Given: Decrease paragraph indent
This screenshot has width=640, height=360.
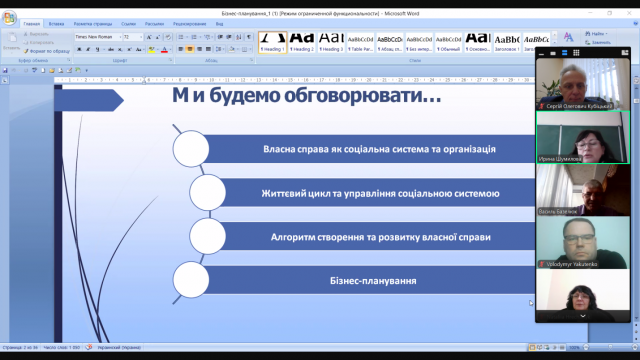Looking at the screenshot, I should click(x=220, y=37).
